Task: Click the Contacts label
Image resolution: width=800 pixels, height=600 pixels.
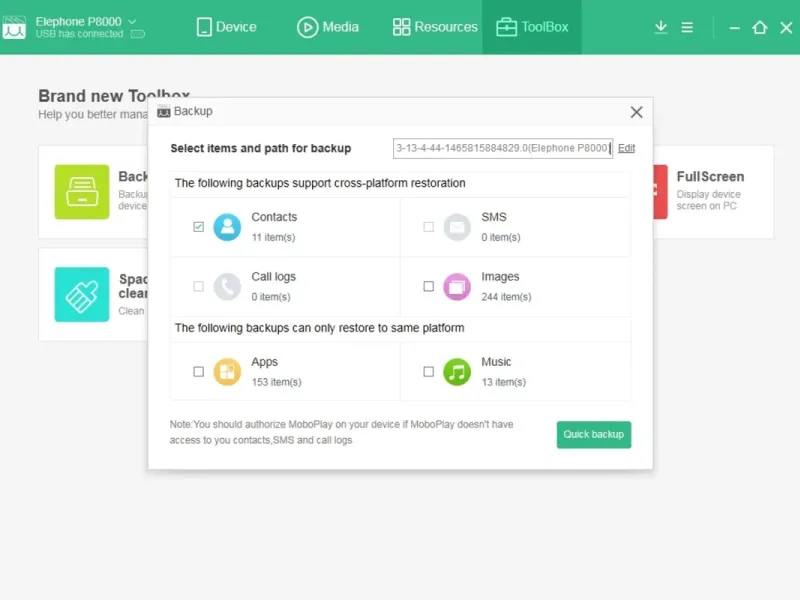Action: coord(274,217)
